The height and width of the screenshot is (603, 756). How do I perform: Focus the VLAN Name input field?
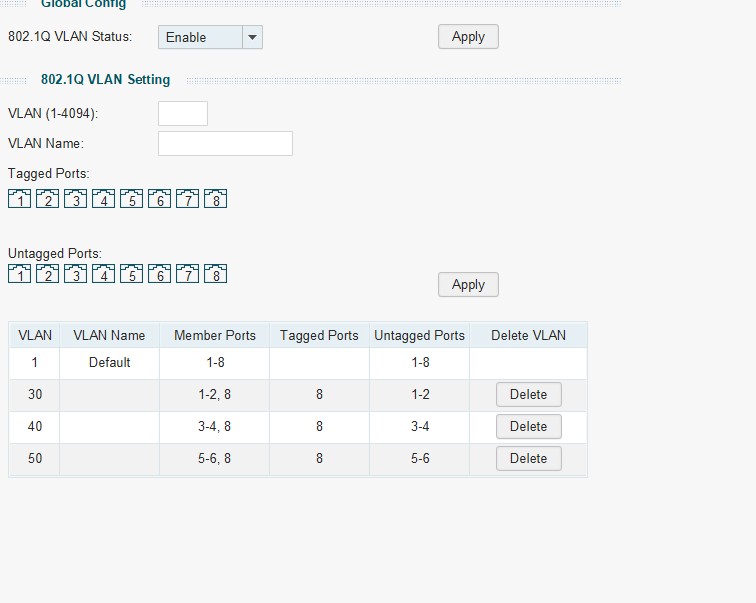pyautogui.click(x=225, y=143)
